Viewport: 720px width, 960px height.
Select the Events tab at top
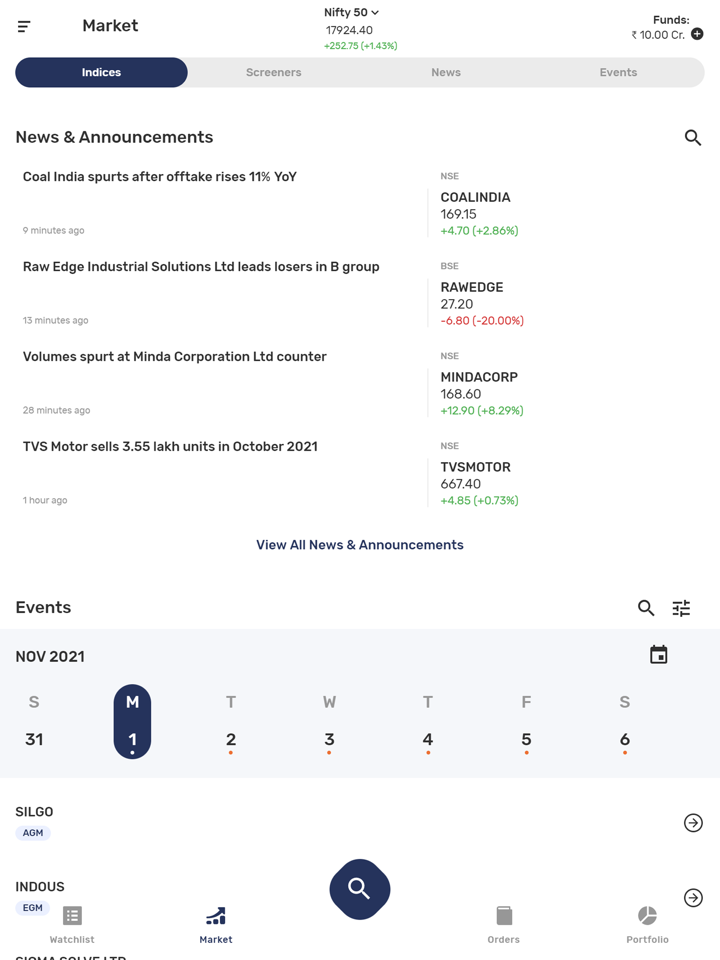point(618,73)
